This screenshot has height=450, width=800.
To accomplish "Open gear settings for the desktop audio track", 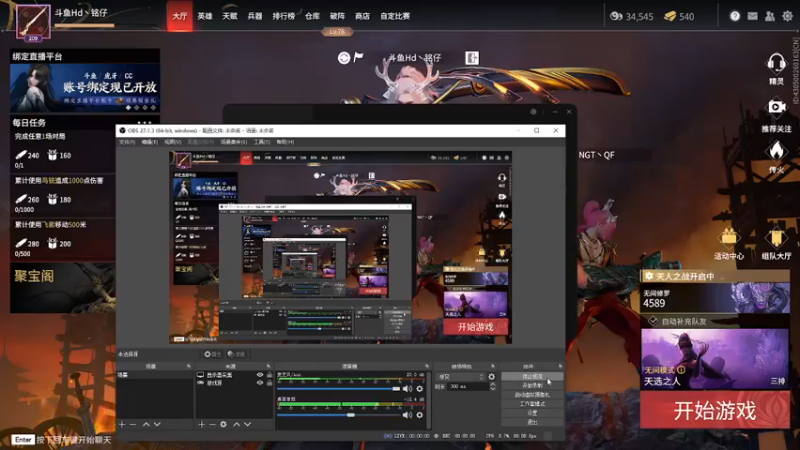I will (419, 415).
